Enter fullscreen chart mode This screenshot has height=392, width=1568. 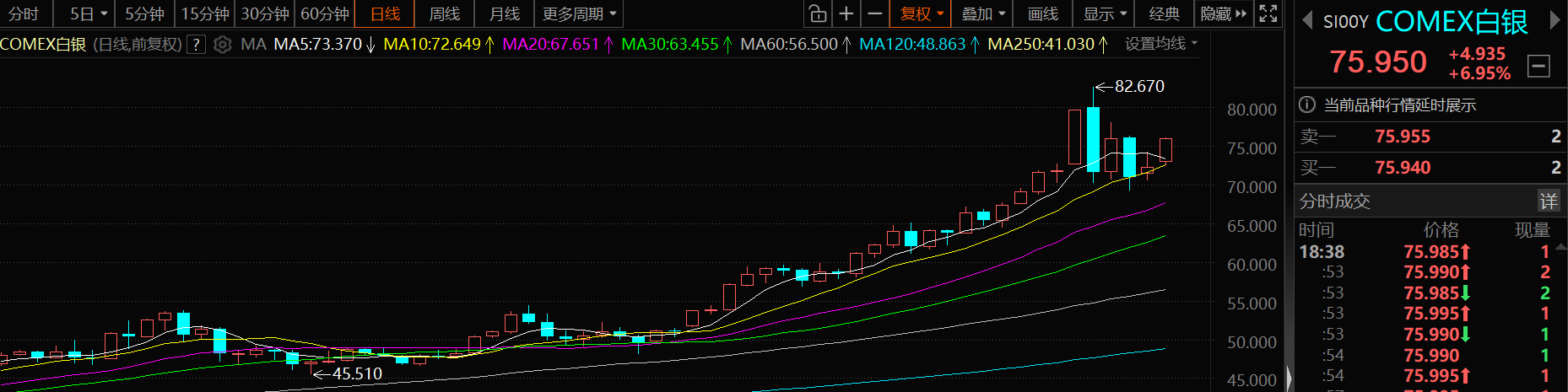(1268, 13)
